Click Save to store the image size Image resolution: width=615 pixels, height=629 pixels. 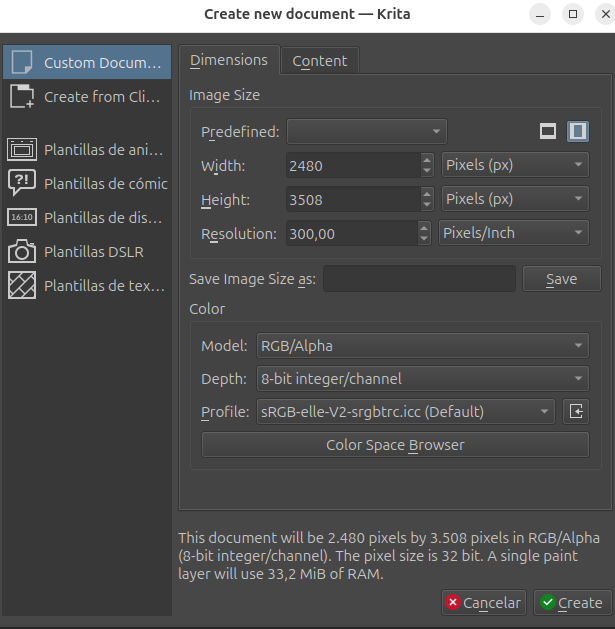click(x=562, y=278)
